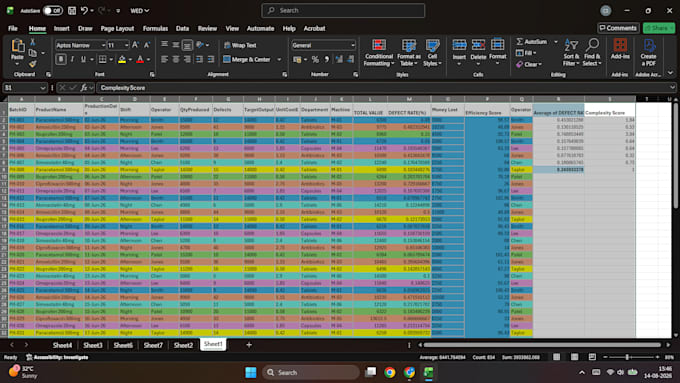Apply the yellow fill color

click(x=122, y=59)
